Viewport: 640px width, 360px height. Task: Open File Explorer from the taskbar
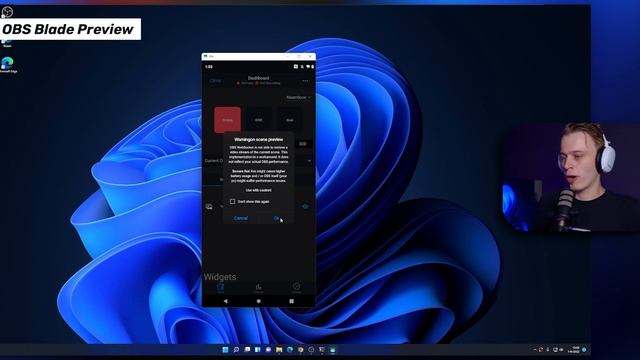coord(279,350)
